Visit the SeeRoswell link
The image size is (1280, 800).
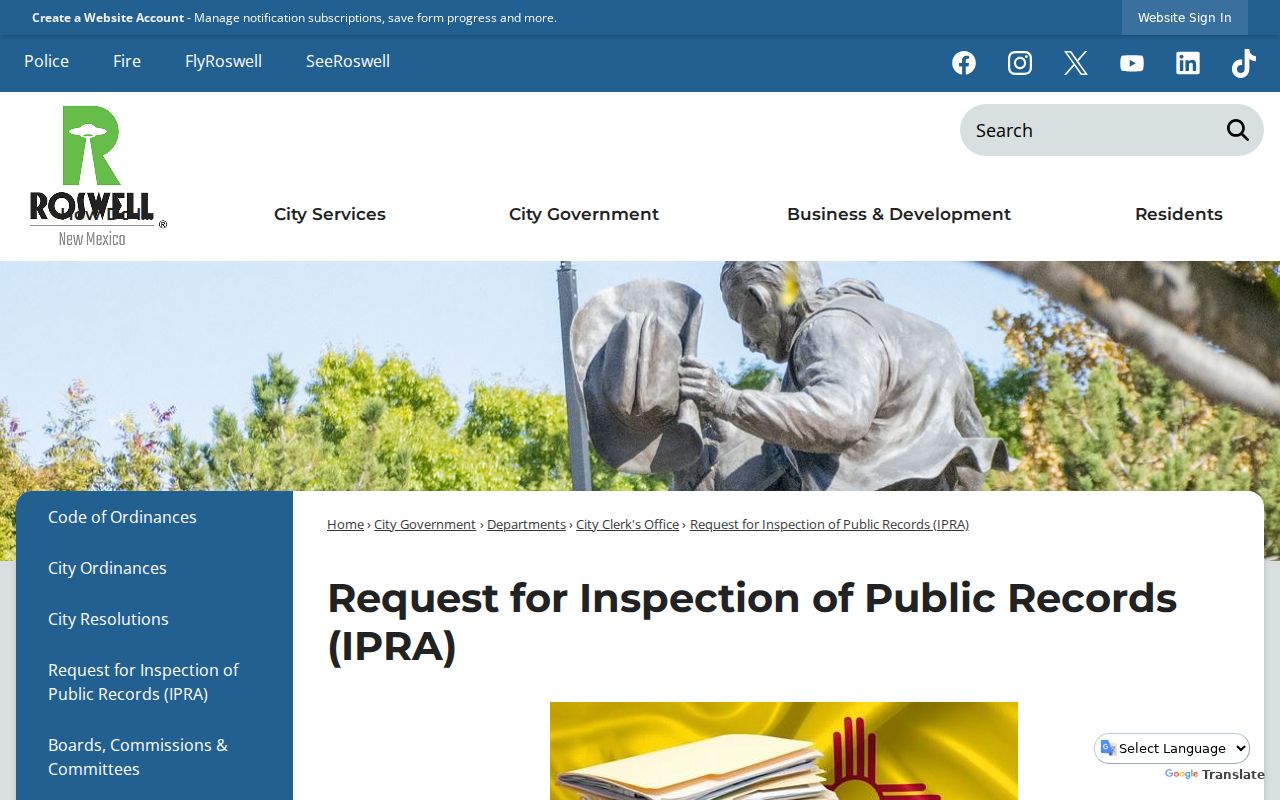[348, 61]
